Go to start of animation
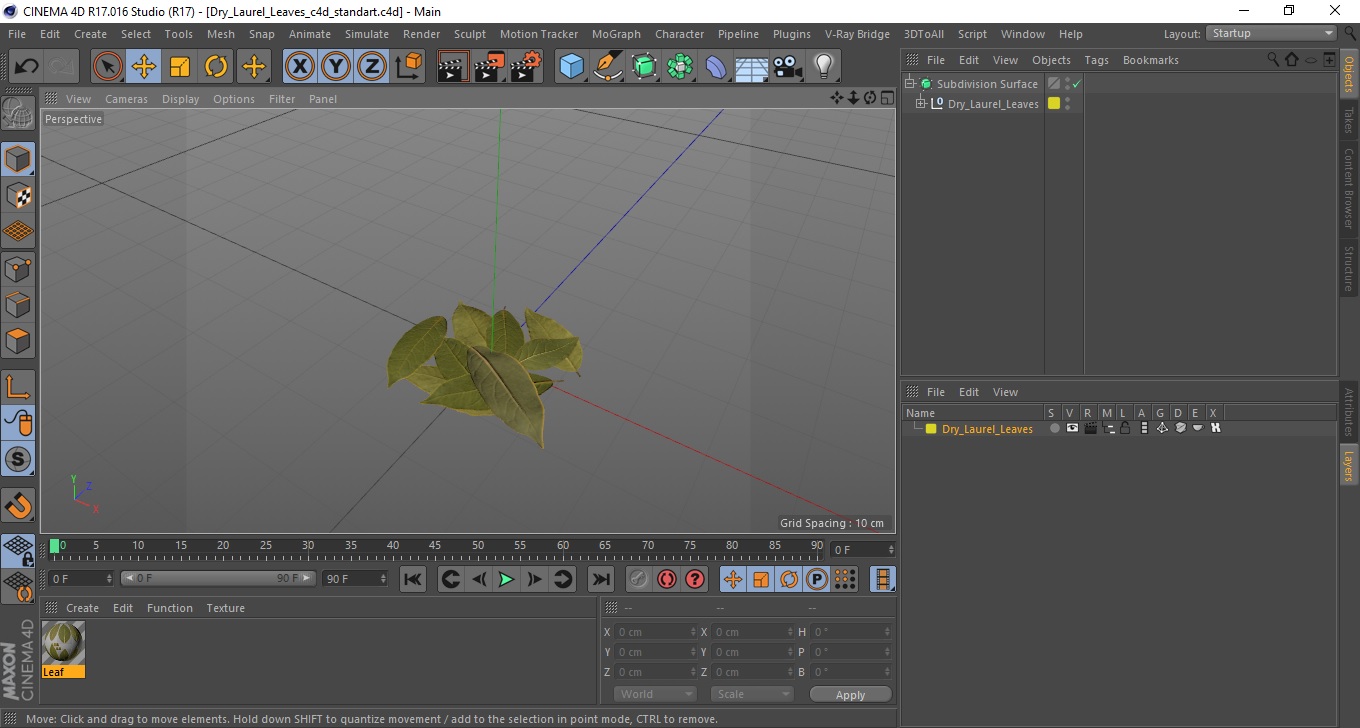Image resolution: width=1360 pixels, height=728 pixels. [413, 579]
